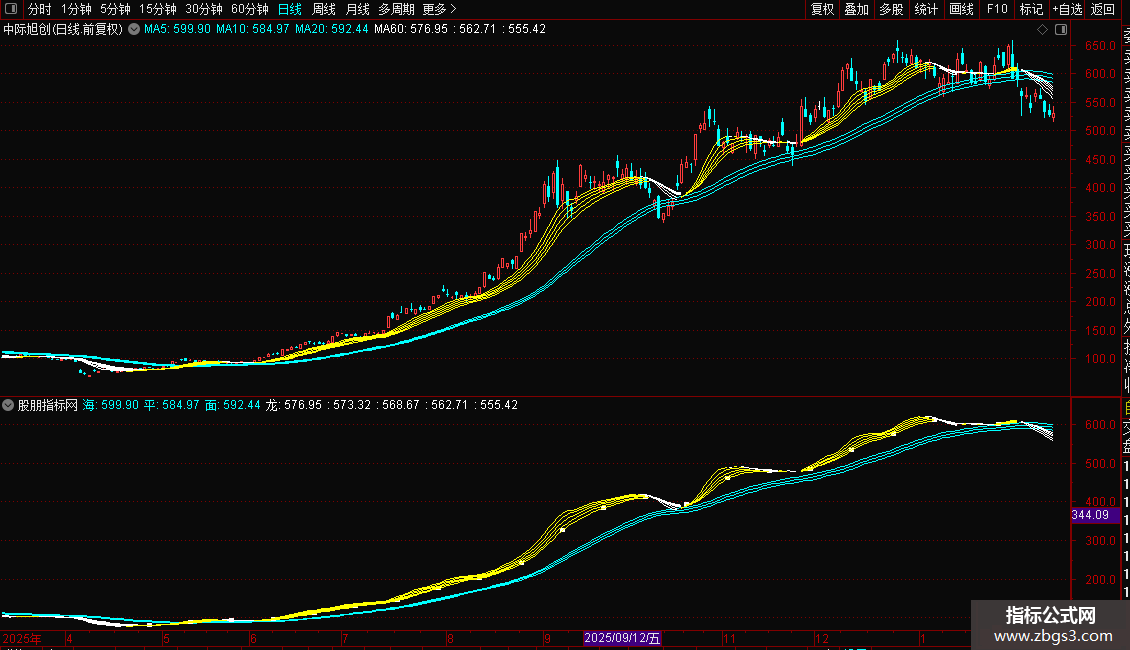This screenshot has height=650, width=1130.
Task: Click the 标记 mark button
Action: tap(1031, 9)
